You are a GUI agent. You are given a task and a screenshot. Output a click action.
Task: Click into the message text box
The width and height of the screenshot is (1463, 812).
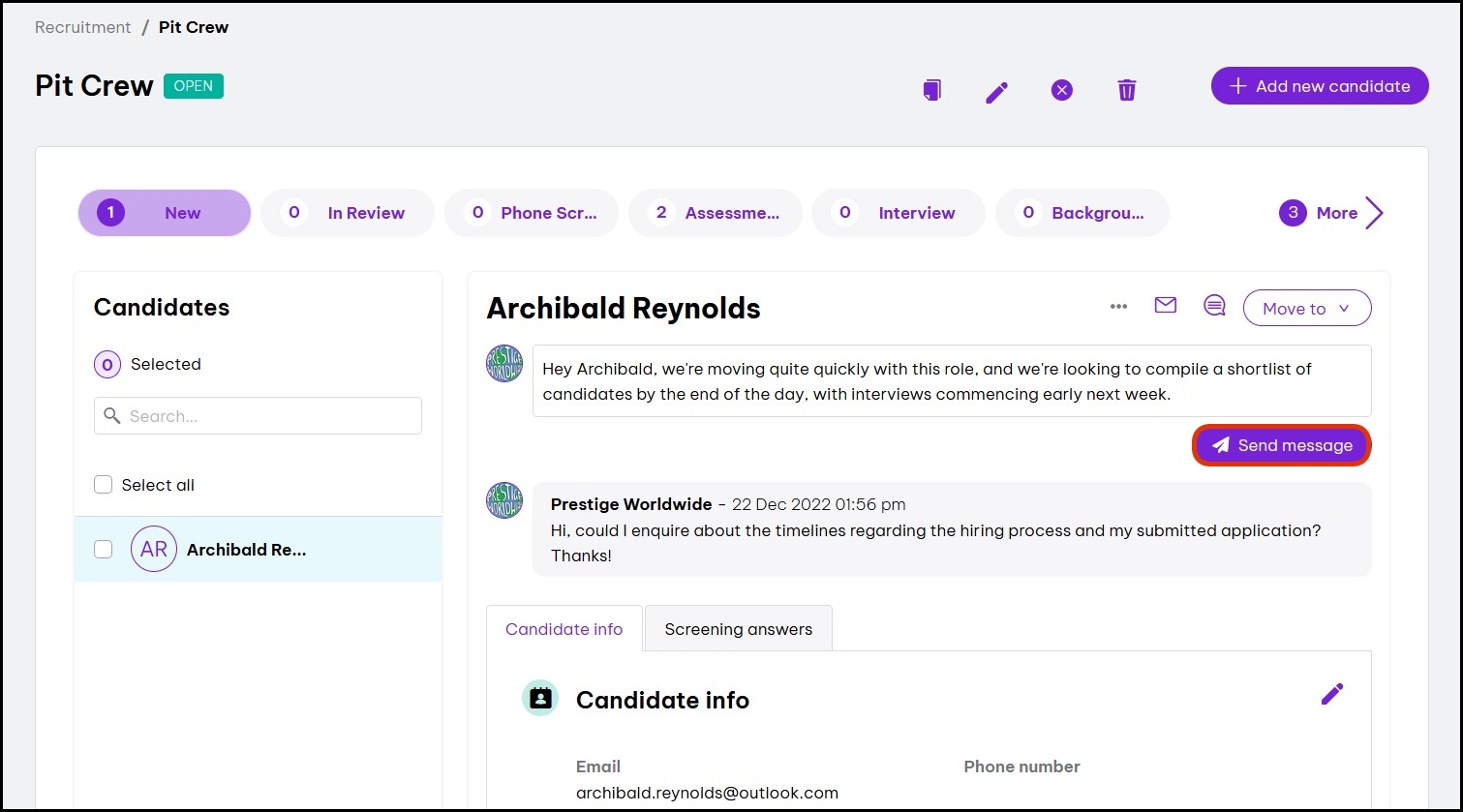pos(951,381)
